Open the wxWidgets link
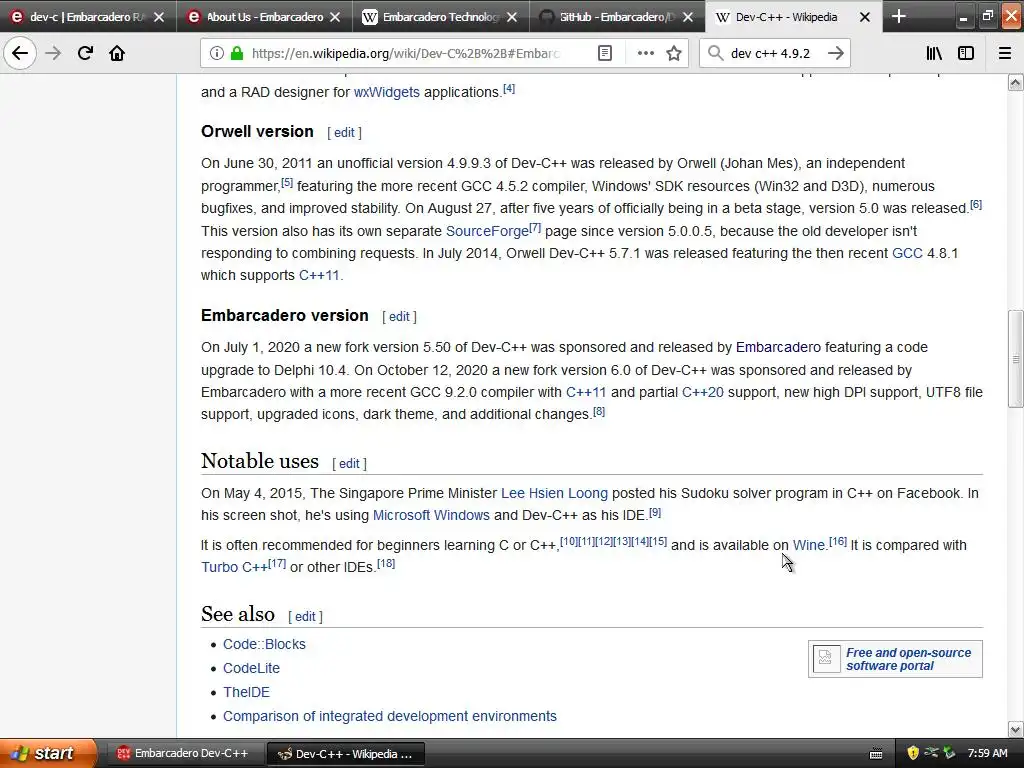 point(387,92)
